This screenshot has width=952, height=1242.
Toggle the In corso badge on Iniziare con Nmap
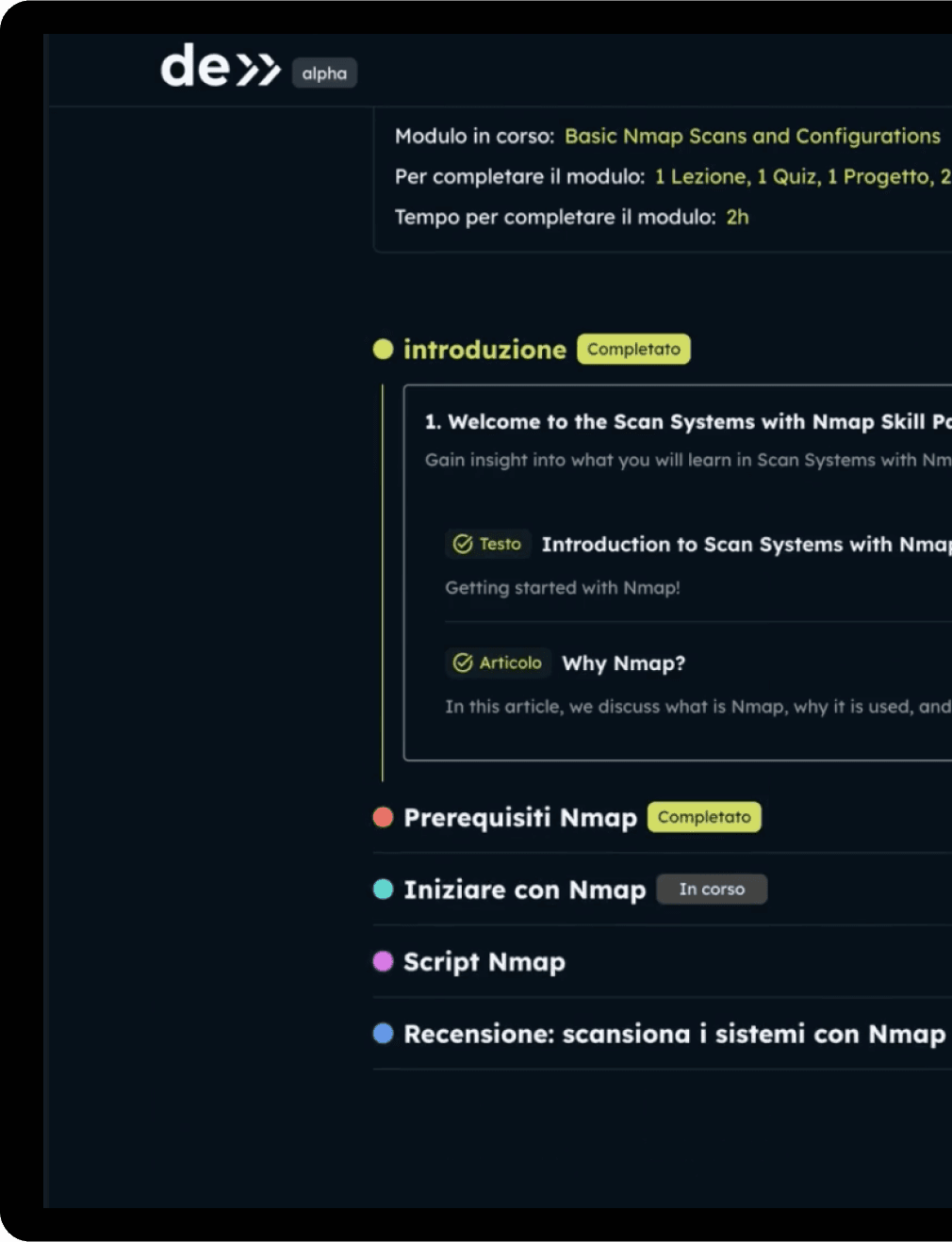click(x=712, y=889)
